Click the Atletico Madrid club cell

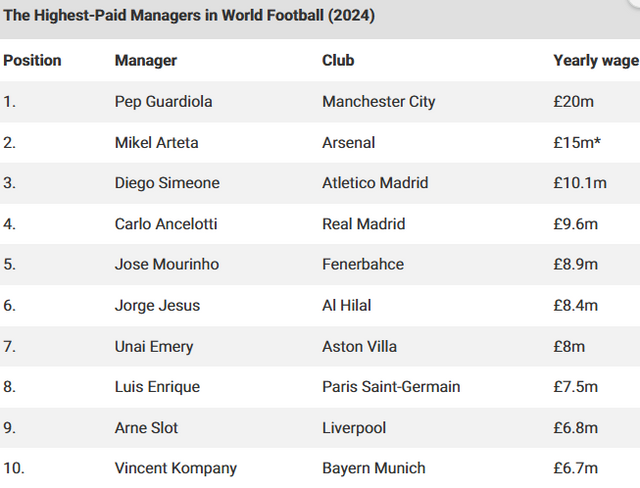click(x=375, y=183)
